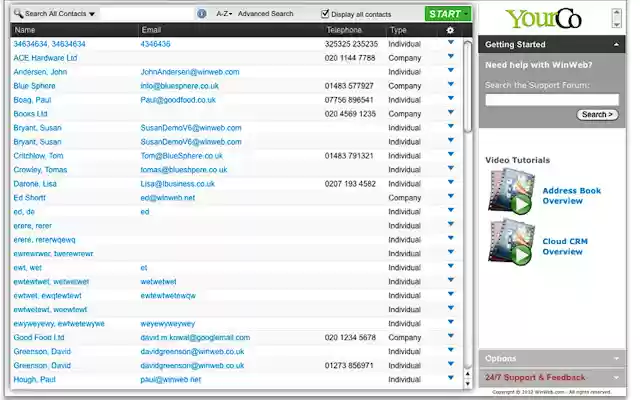The width and height of the screenshot is (640, 400).
Task: Open row arrow for Ed Shortt
Action: (x=451, y=196)
